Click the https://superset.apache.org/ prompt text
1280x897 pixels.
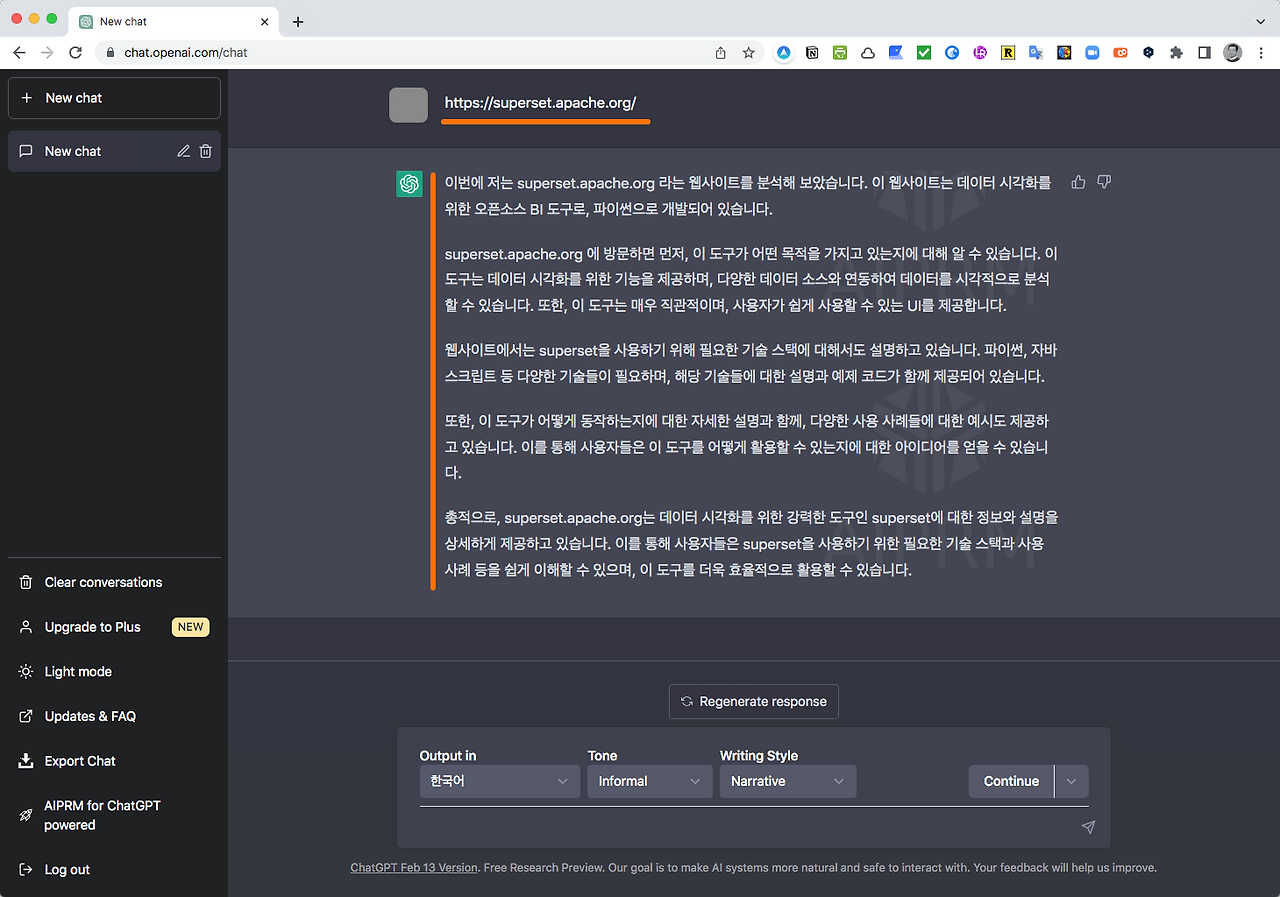point(540,102)
